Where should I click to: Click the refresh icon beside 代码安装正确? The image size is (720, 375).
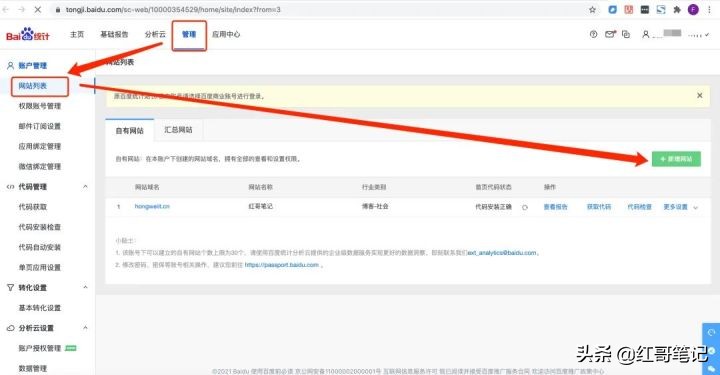click(525, 207)
